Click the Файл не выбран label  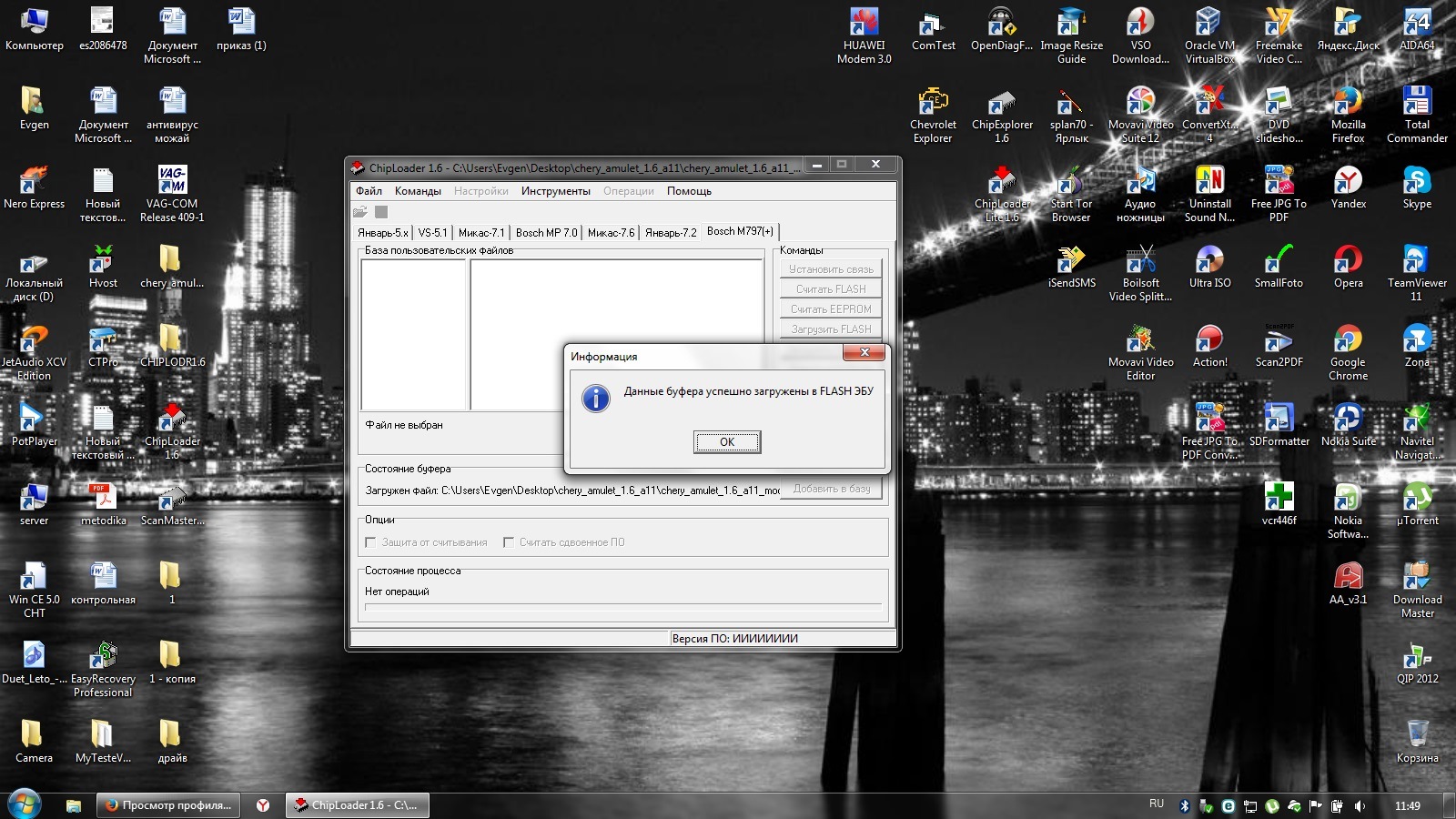pyautogui.click(x=404, y=425)
